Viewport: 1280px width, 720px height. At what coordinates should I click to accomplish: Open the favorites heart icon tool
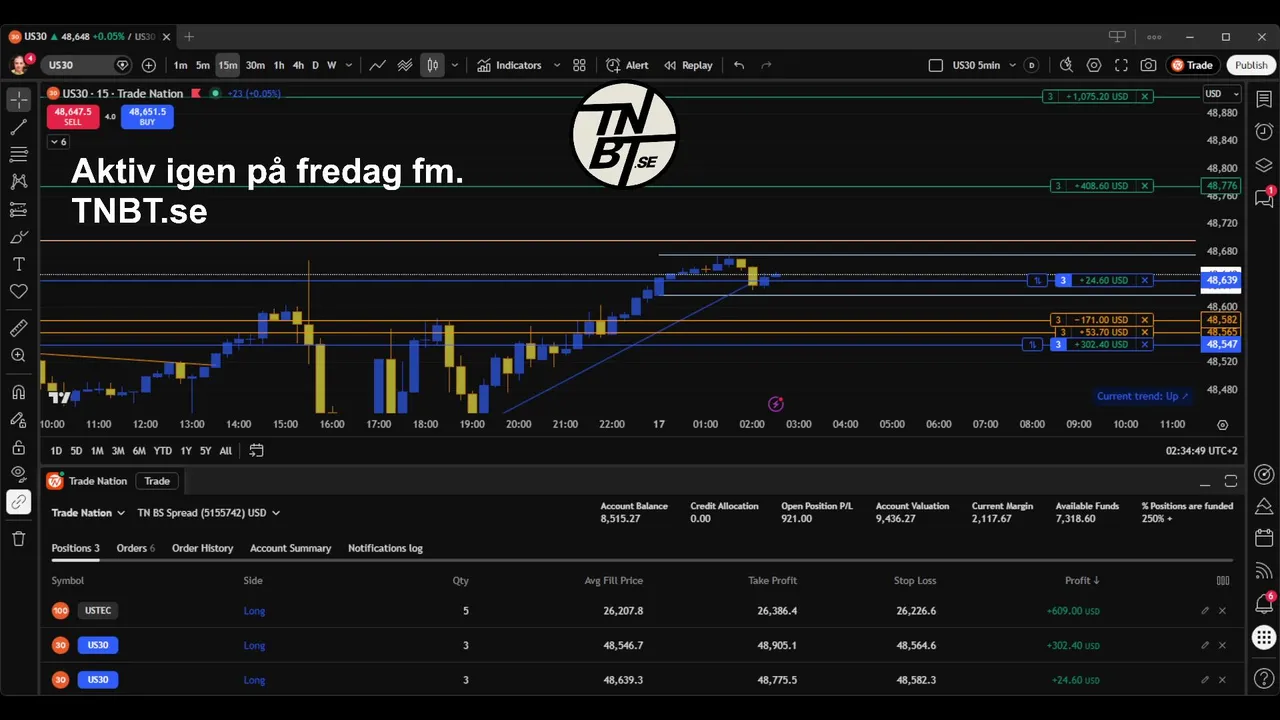click(x=18, y=291)
